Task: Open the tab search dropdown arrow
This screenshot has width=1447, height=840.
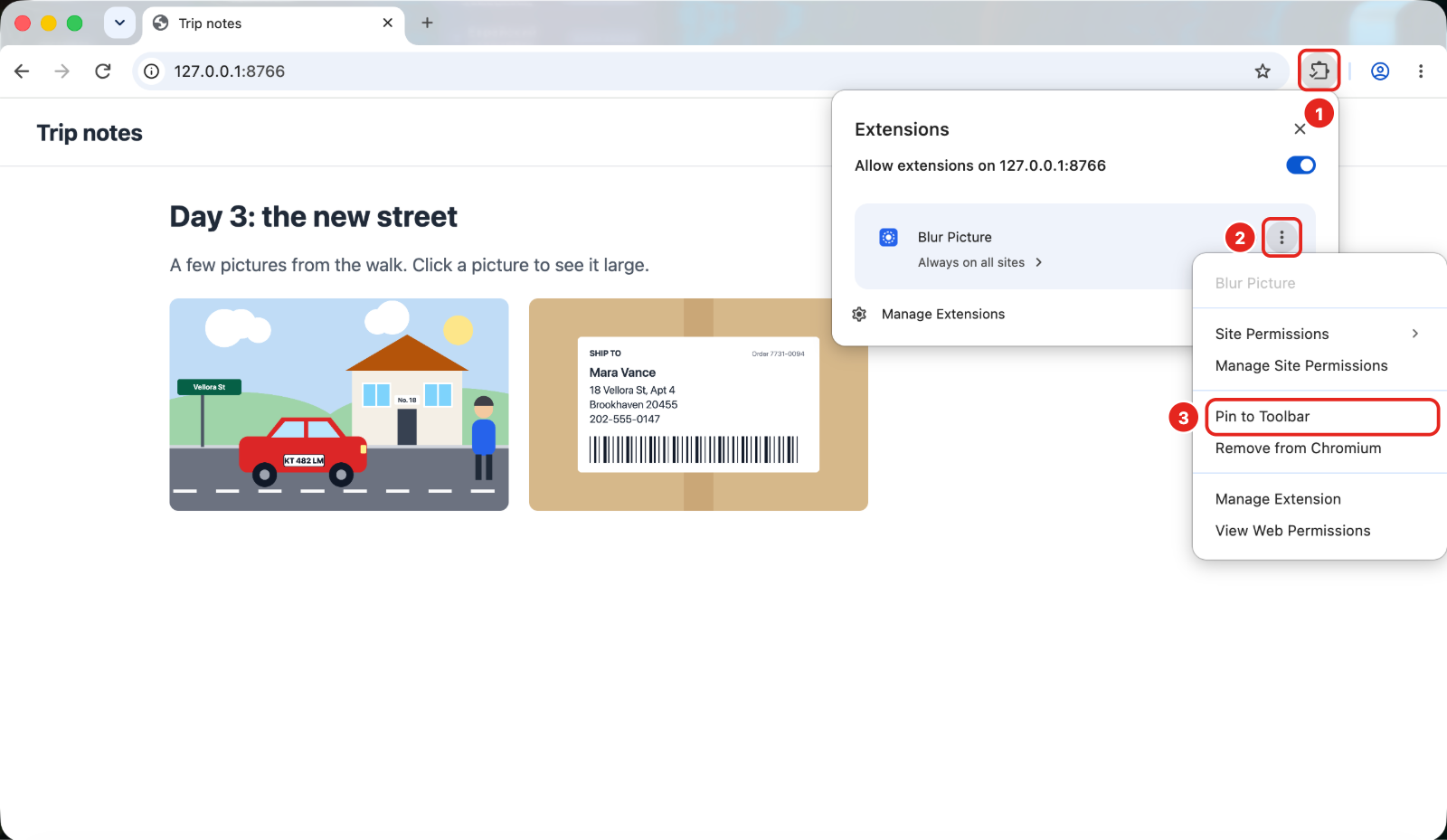Action: point(119,23)
